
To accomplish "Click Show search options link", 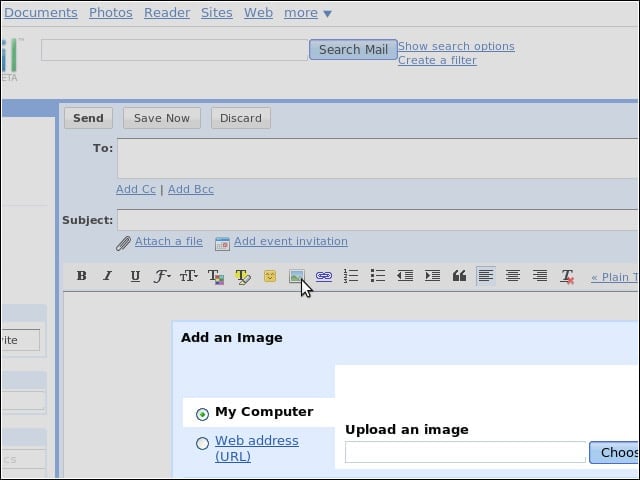I will 456,46.
